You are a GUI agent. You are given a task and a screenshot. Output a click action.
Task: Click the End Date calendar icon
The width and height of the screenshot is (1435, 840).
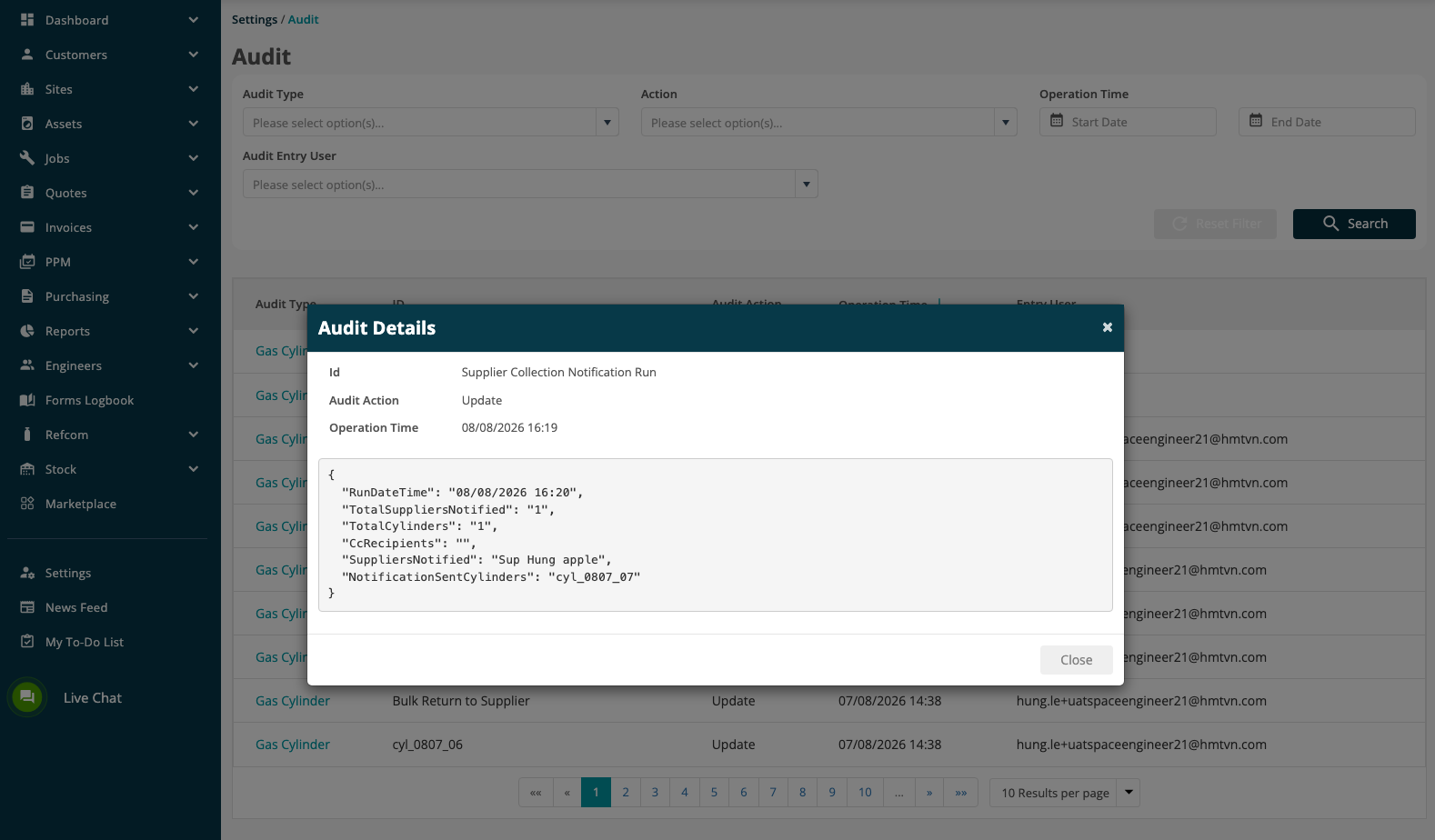(x=1256, y=121)
